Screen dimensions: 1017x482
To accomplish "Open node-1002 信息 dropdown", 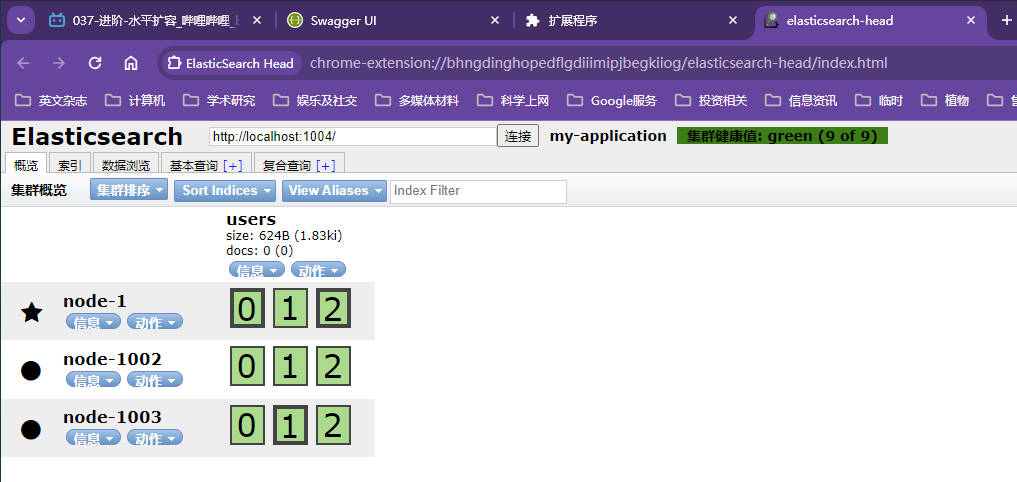I will pos(93,380).
